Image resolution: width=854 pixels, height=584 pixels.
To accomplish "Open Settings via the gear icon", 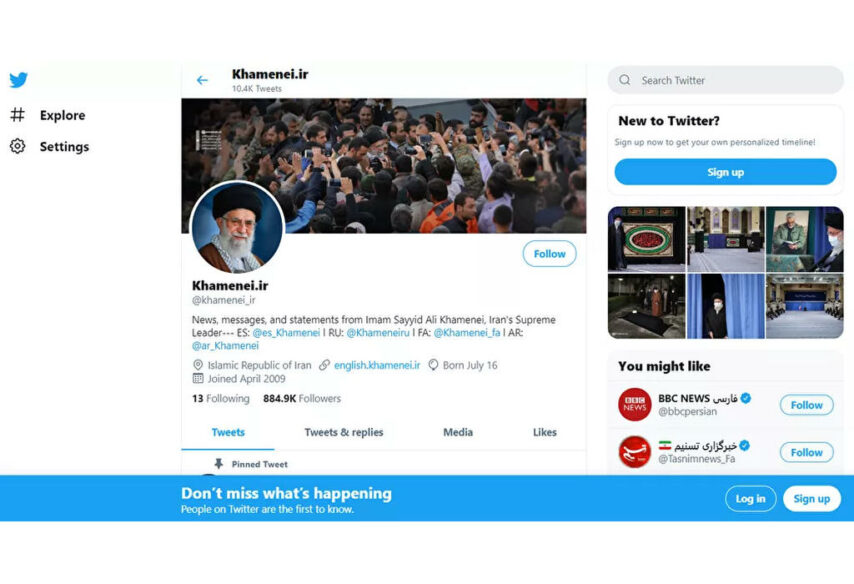I will click(17, 146).
